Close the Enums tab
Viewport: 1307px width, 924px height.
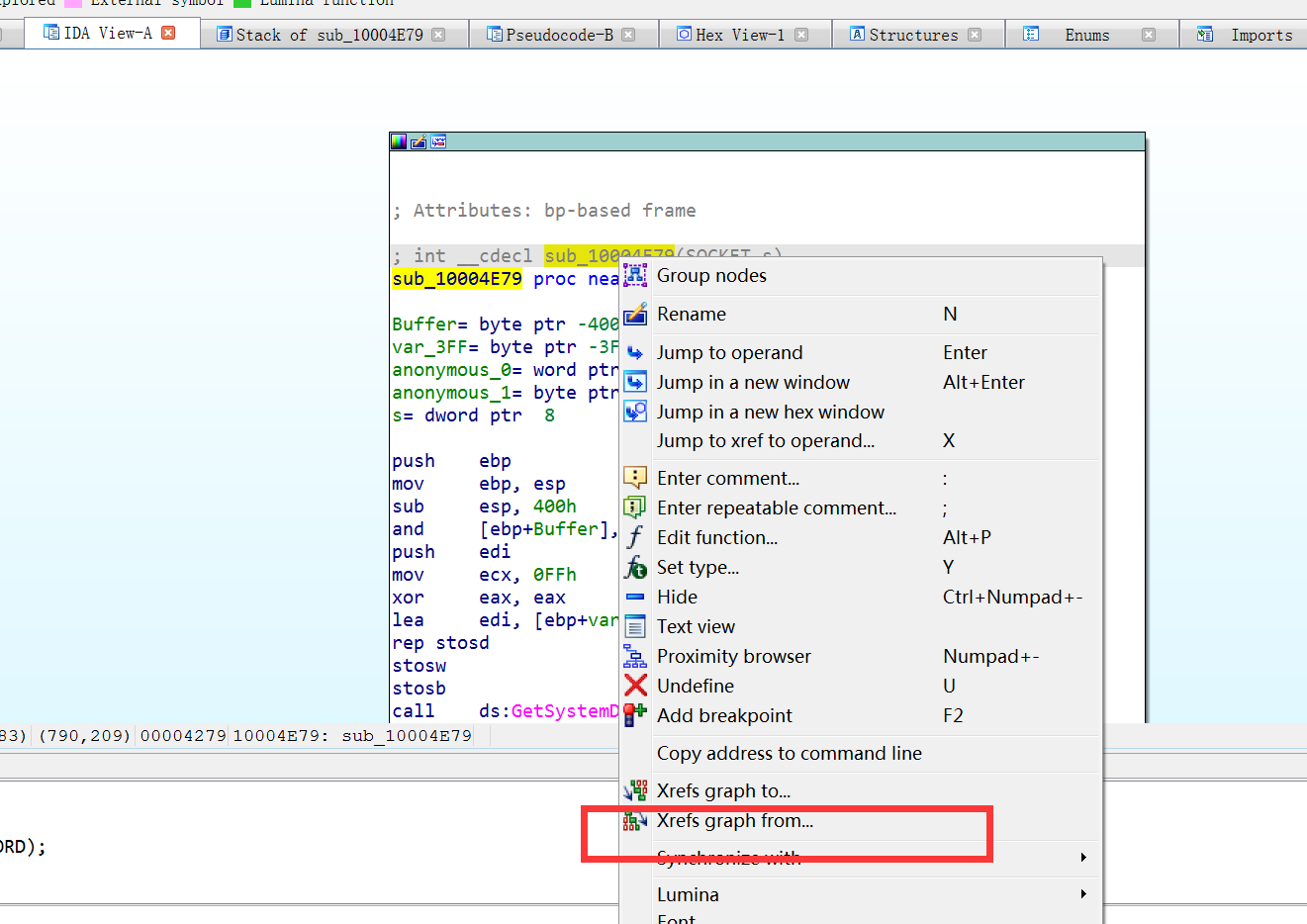click(1148, 35)
